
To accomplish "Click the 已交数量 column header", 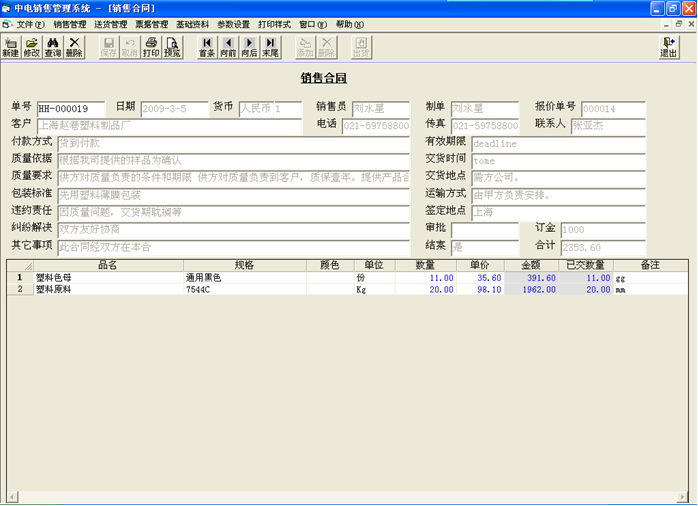I will point(586,266).
